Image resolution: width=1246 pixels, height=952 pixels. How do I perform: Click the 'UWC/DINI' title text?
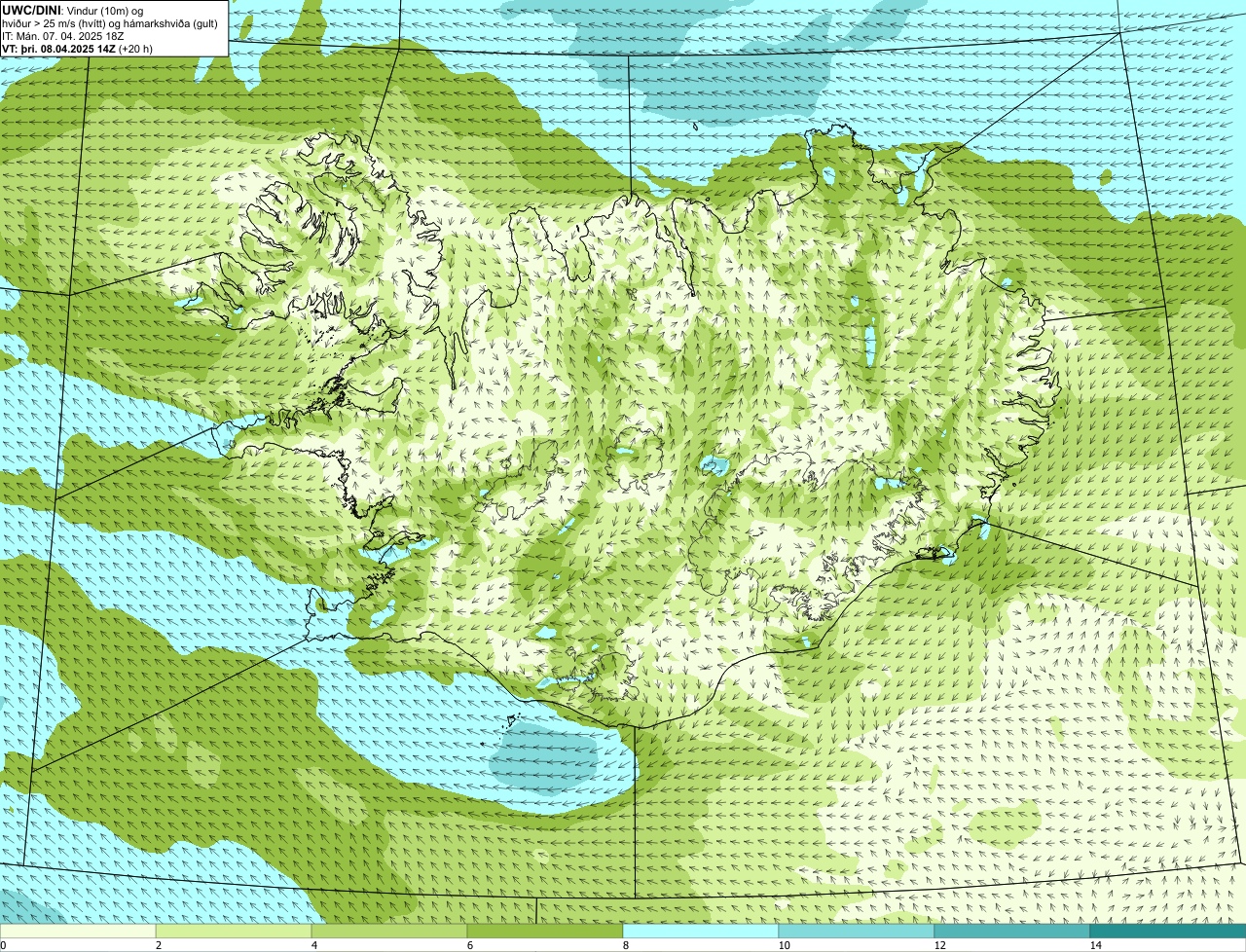click(x=31, y=10)
